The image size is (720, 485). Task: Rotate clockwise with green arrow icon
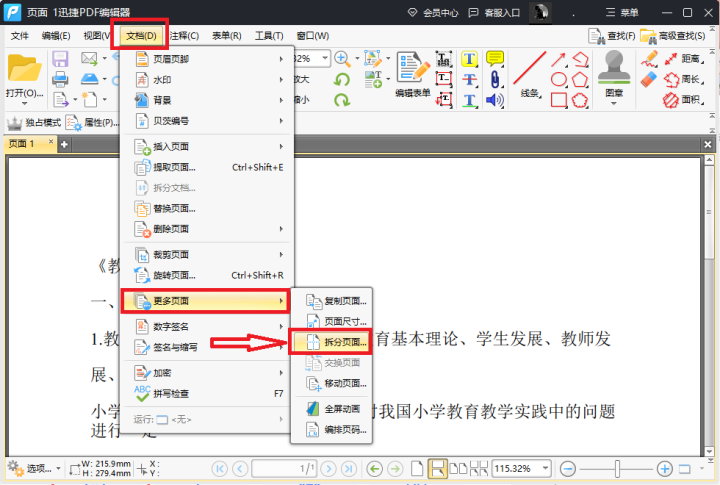(x=342, y=100)
